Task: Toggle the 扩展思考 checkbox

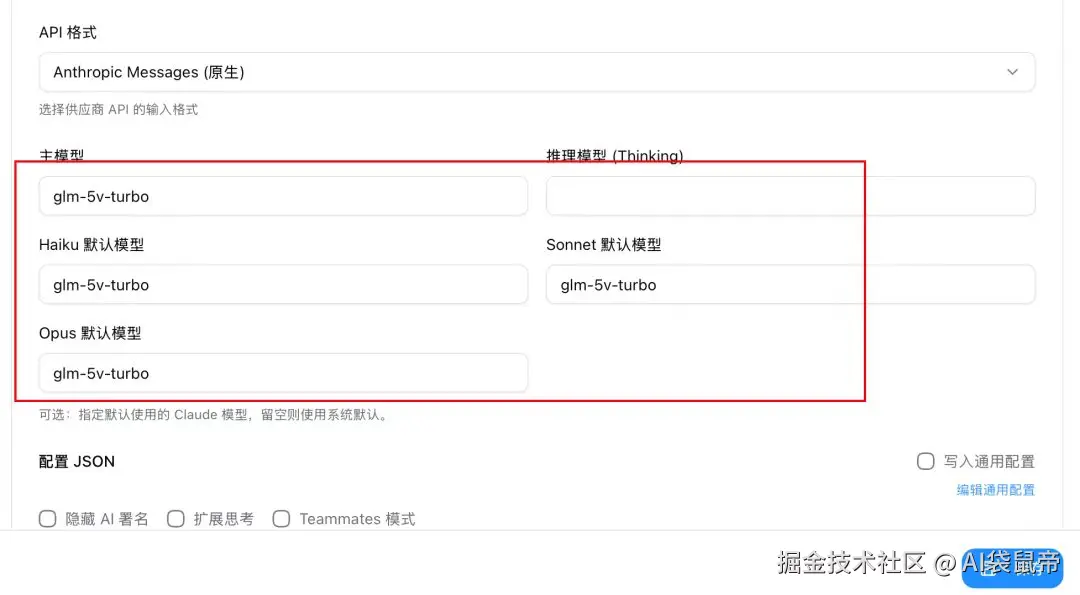Action: [x=176, y=518]
